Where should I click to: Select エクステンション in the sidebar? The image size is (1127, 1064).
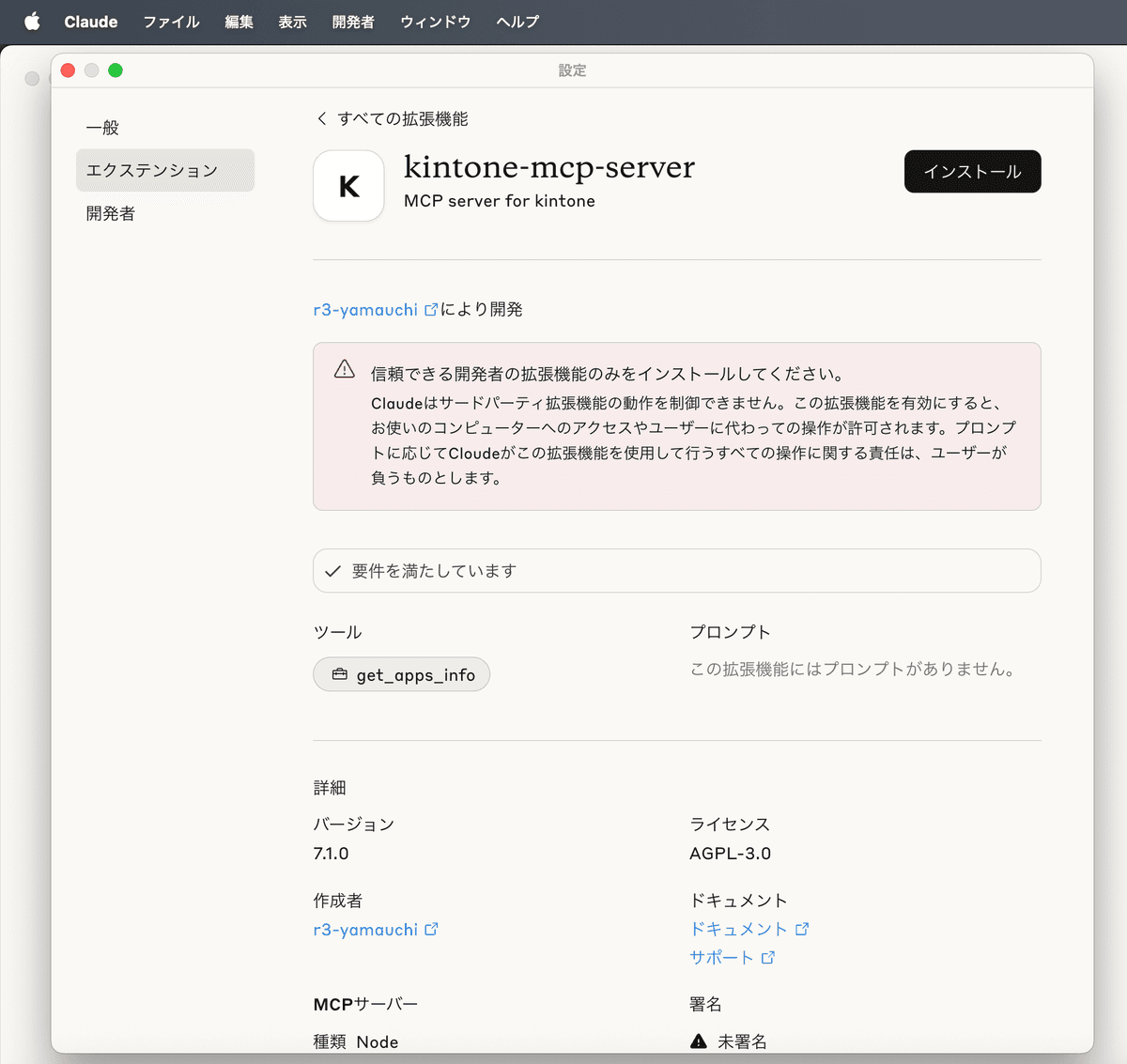click(x=165, y=170)
